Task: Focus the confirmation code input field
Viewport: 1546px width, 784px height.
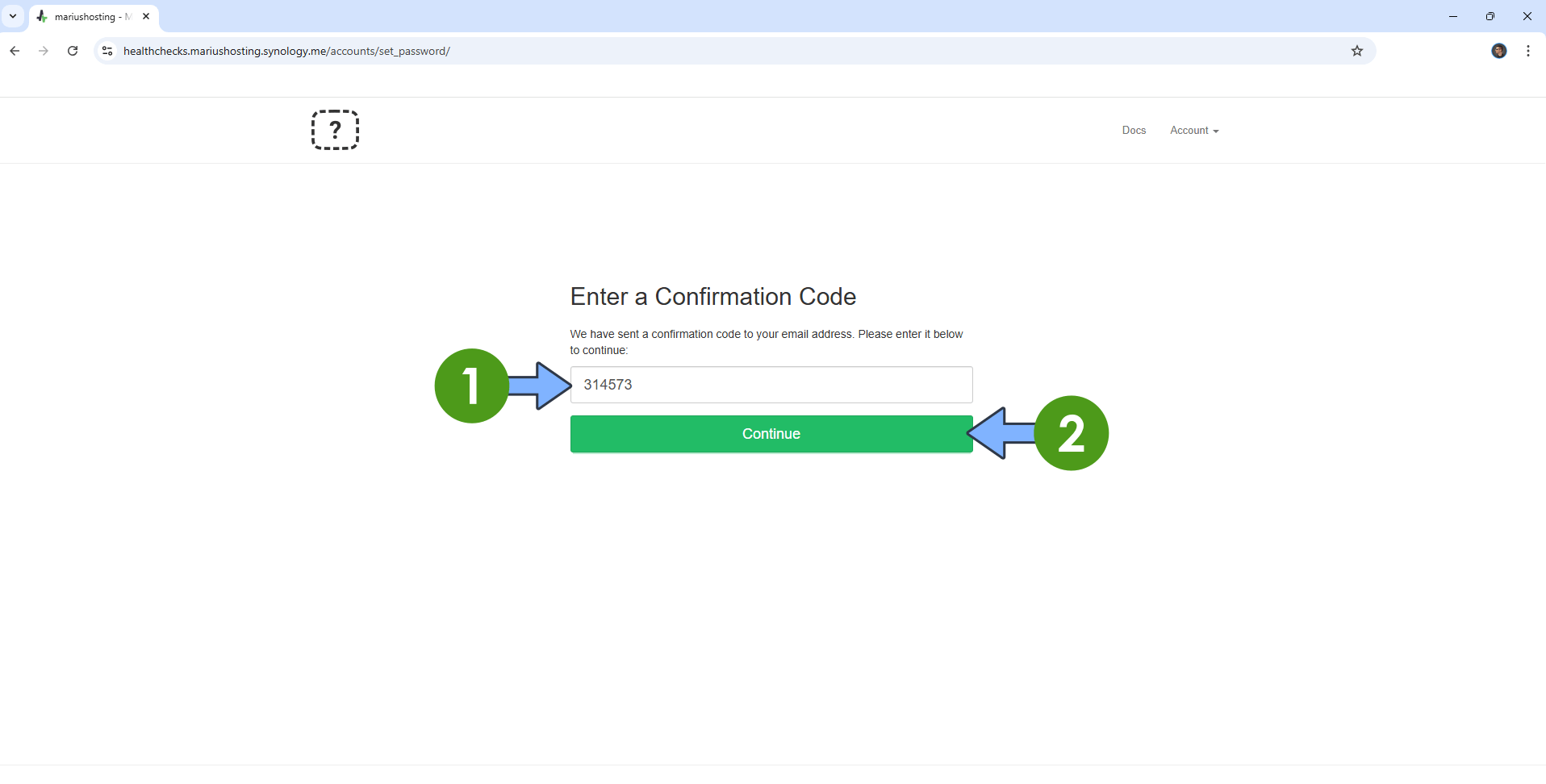Action: tap(771, 385)
